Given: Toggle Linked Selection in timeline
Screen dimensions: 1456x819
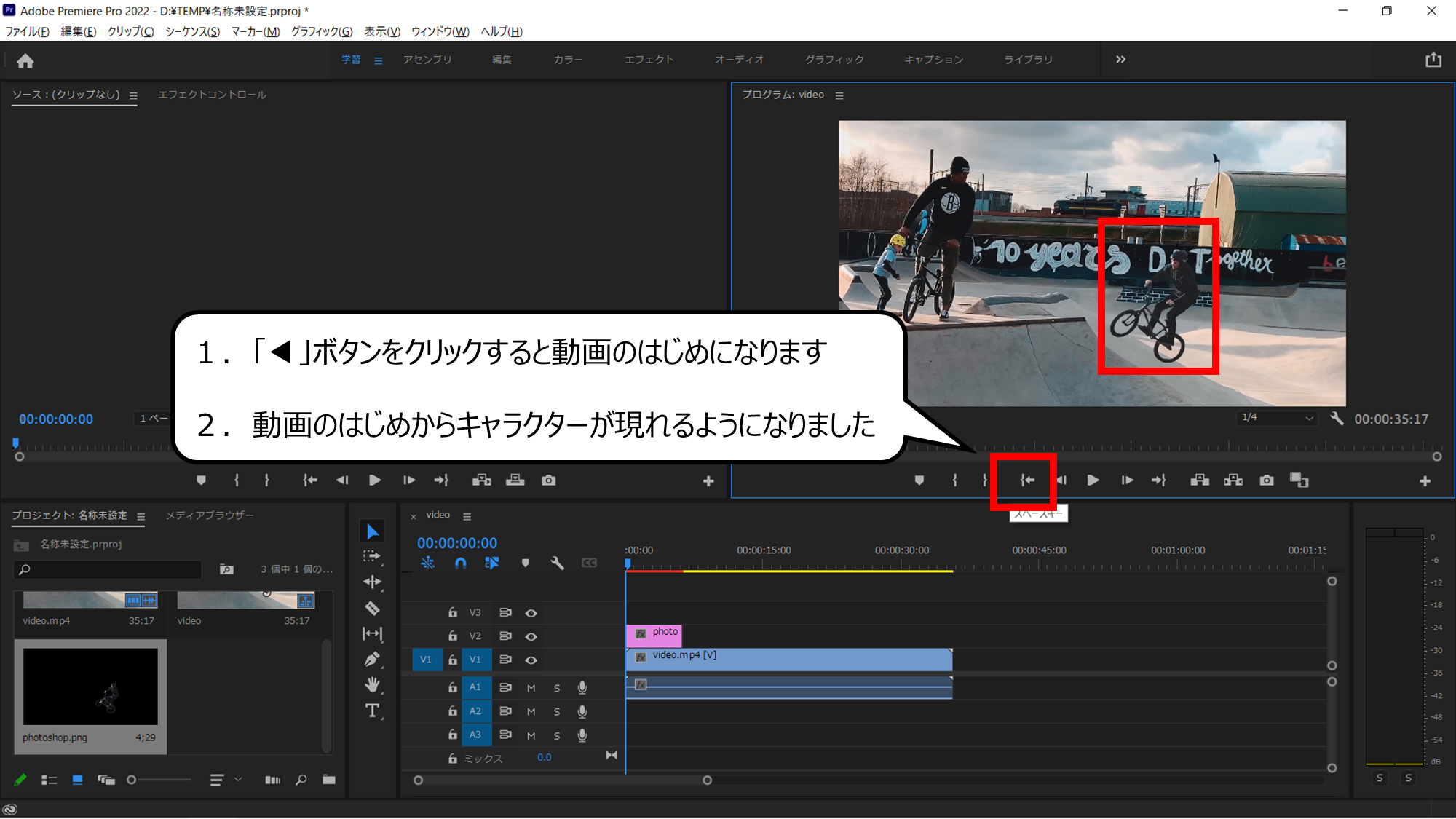Looking at the screenshot, I should (x=492, y=563).
